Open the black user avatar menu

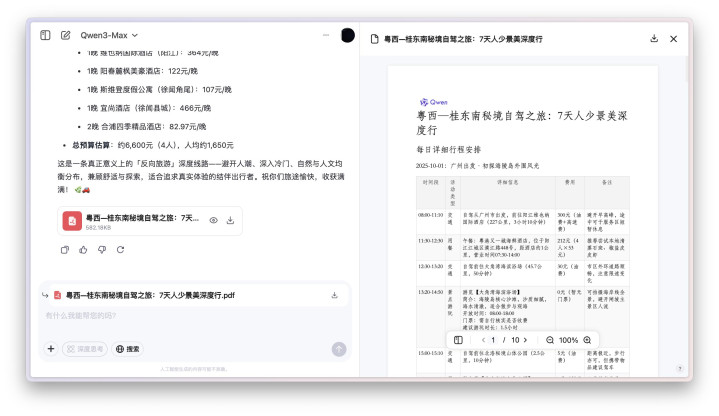pyautogui.click(x=348, y=35)
